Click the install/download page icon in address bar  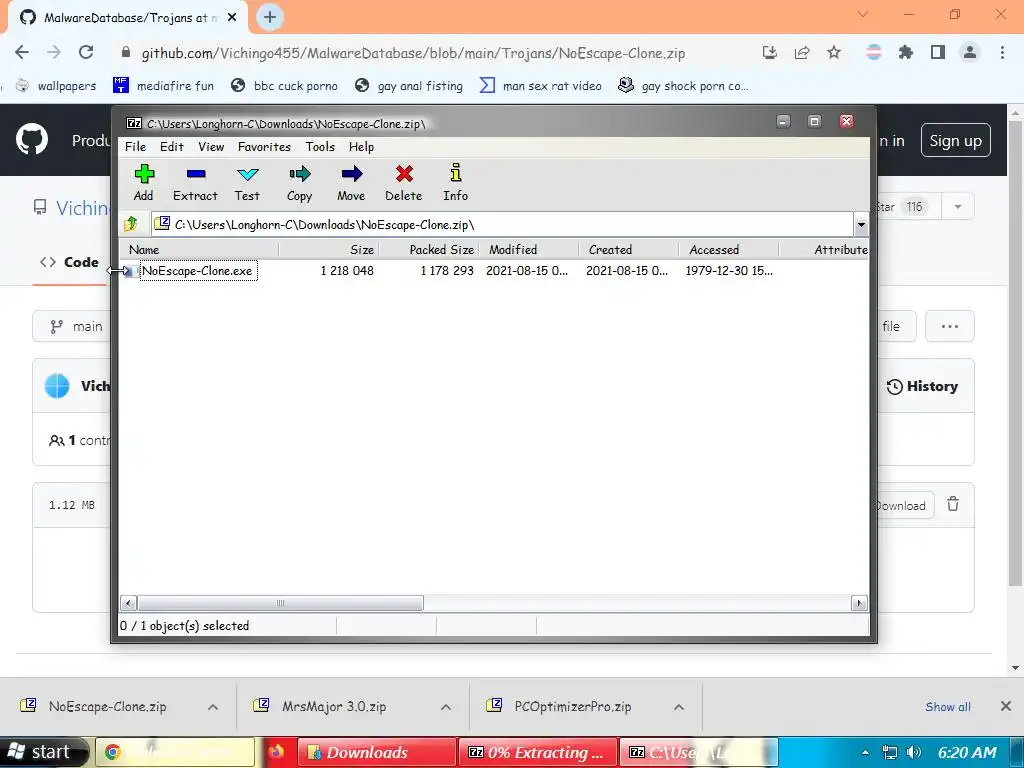pyautogui.click(x=770, y=52)
